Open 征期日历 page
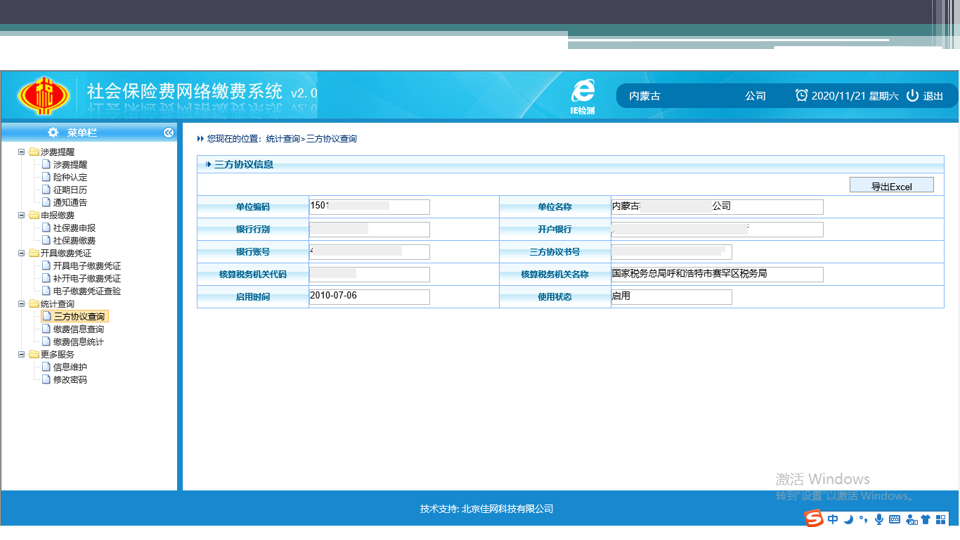The height and width of the screenshot is (540, 960). pos(70,190)
